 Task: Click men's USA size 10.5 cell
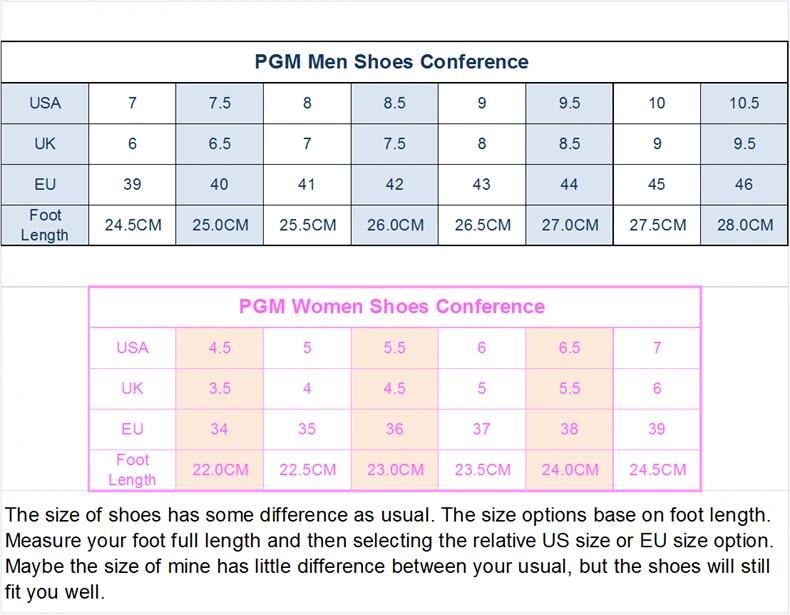coord(744,103)
